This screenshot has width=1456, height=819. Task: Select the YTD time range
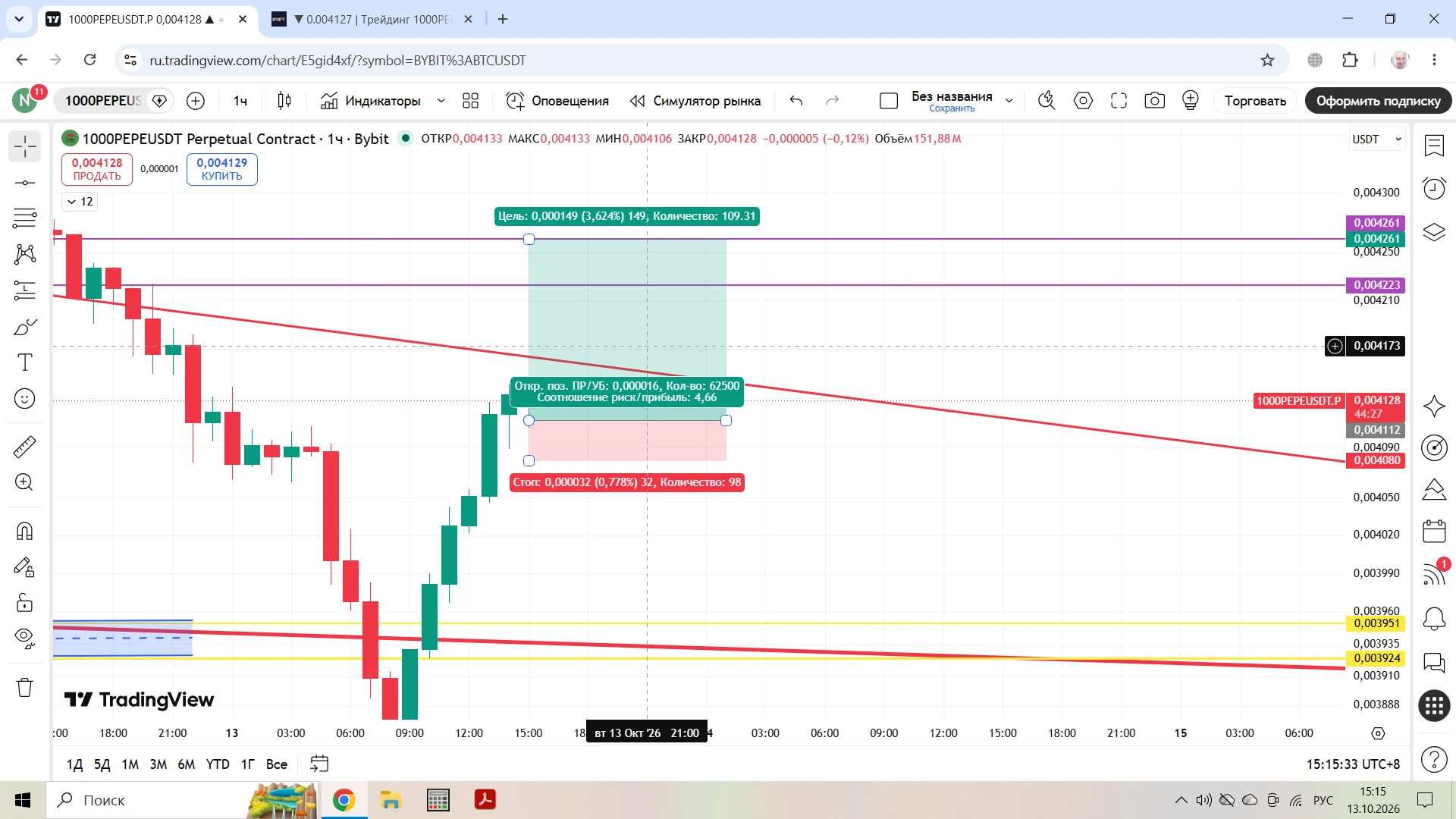click(x=218, y=764)
